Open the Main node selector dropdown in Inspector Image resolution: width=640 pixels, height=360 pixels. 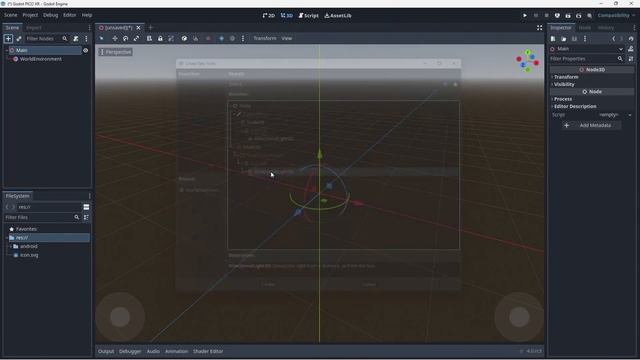point(587,49)
